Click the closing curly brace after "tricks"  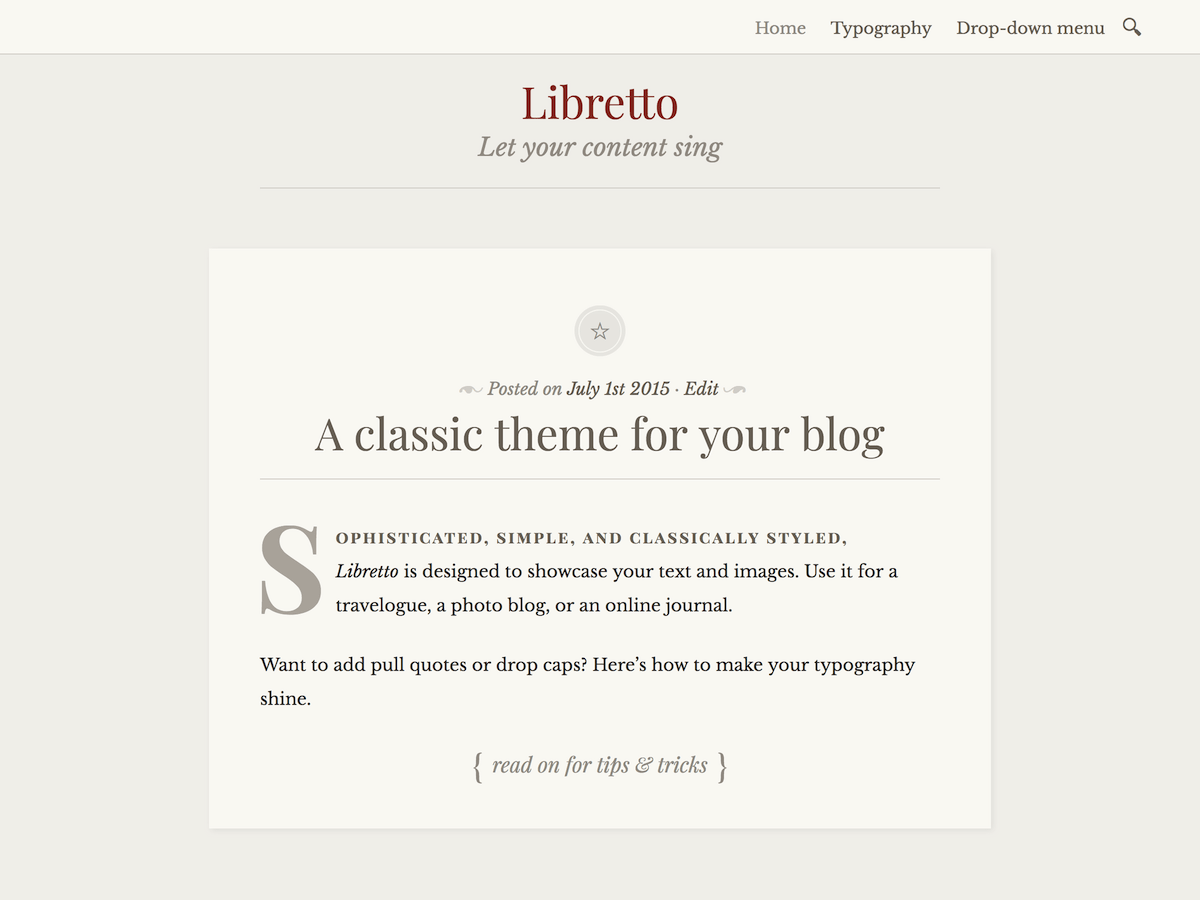pyautogui.click(x=722, y=767)
